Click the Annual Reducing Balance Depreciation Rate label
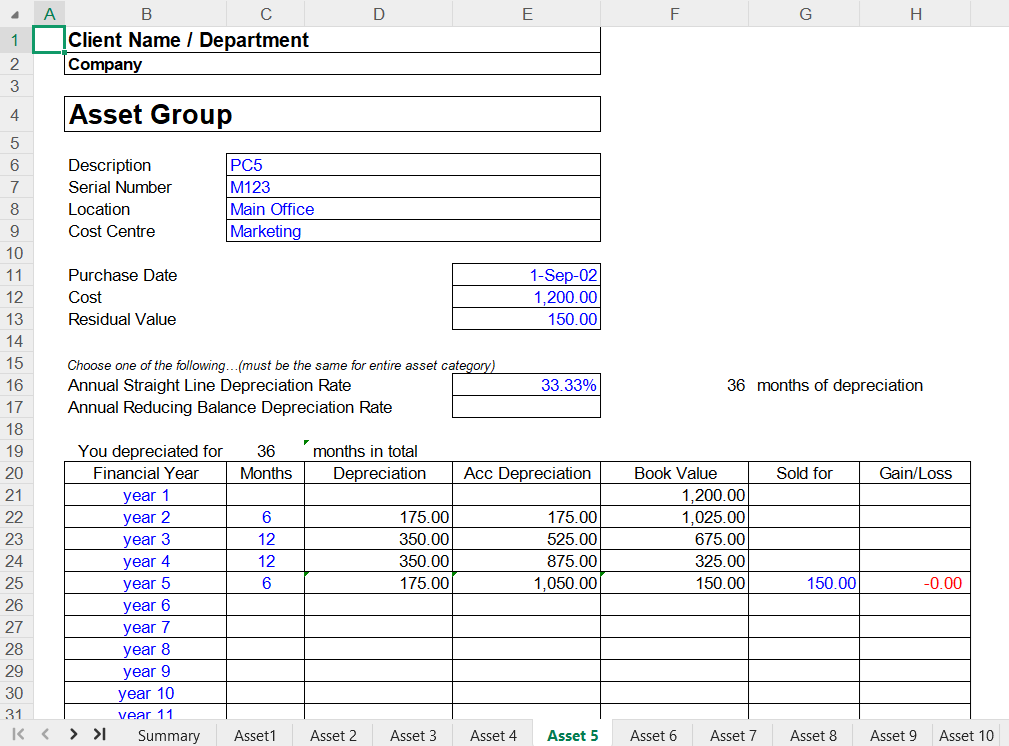1009x746 pixels. (230, 407)
